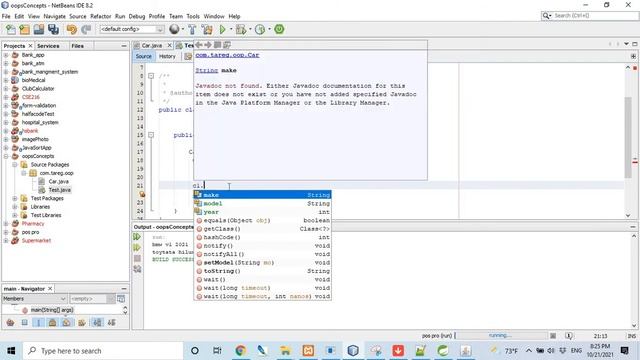Run the project with green play icon
This screenshot has width=640, height=360.
(222, 29)
